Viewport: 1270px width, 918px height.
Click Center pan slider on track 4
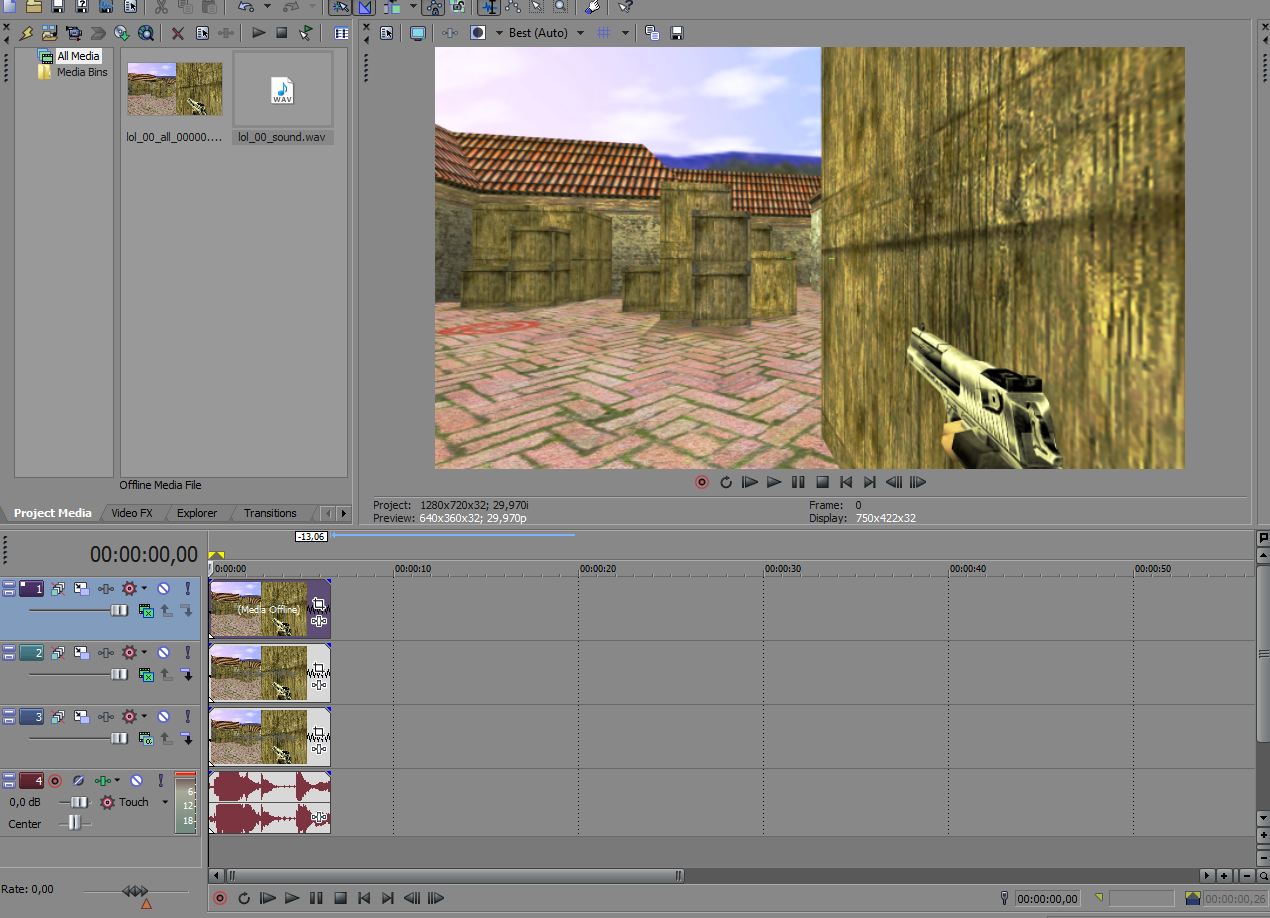point(73,824)
